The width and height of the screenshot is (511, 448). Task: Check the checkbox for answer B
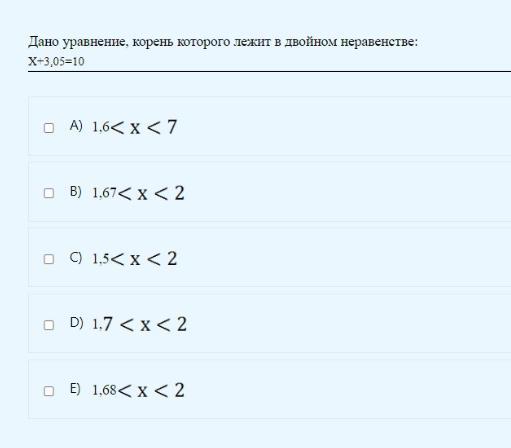[49, 193]
